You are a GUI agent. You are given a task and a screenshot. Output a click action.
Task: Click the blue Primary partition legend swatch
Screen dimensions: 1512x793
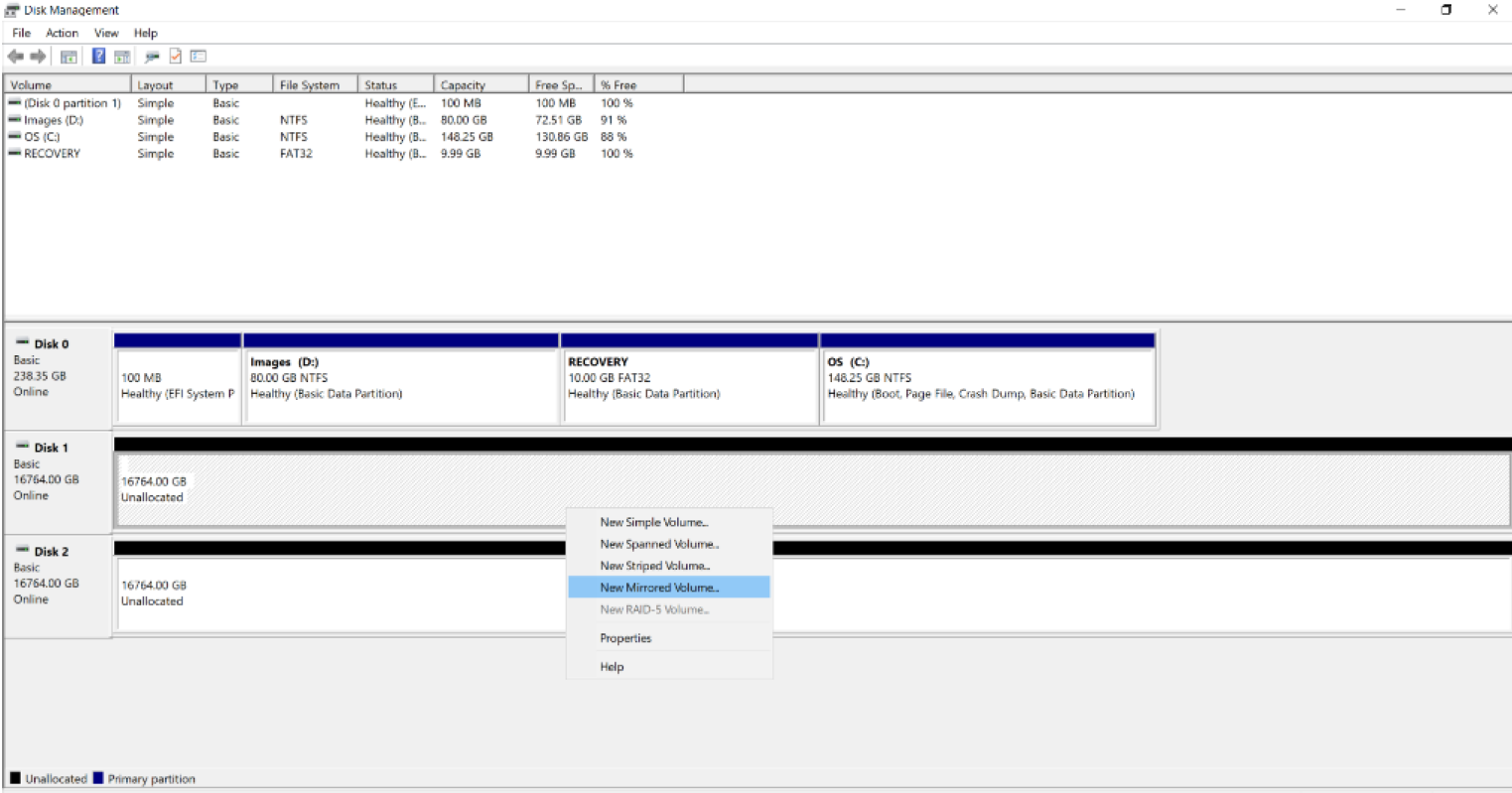click(98, 779)
